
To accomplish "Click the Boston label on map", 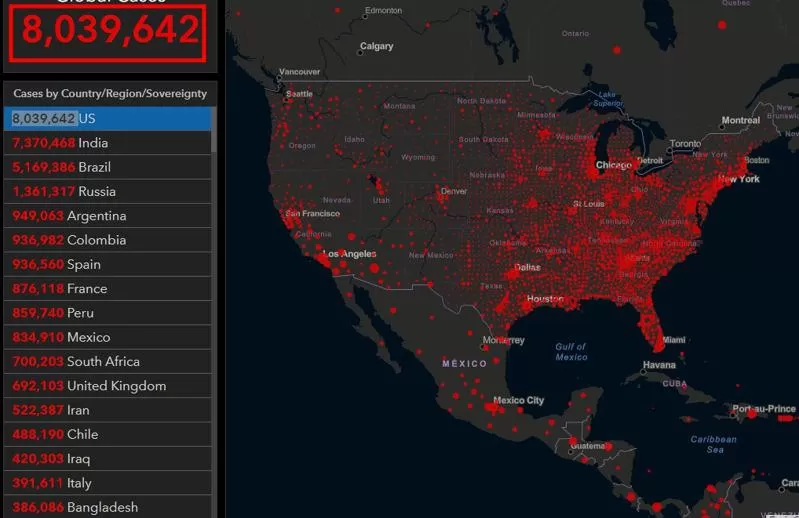I will click(x=757, y=160).
